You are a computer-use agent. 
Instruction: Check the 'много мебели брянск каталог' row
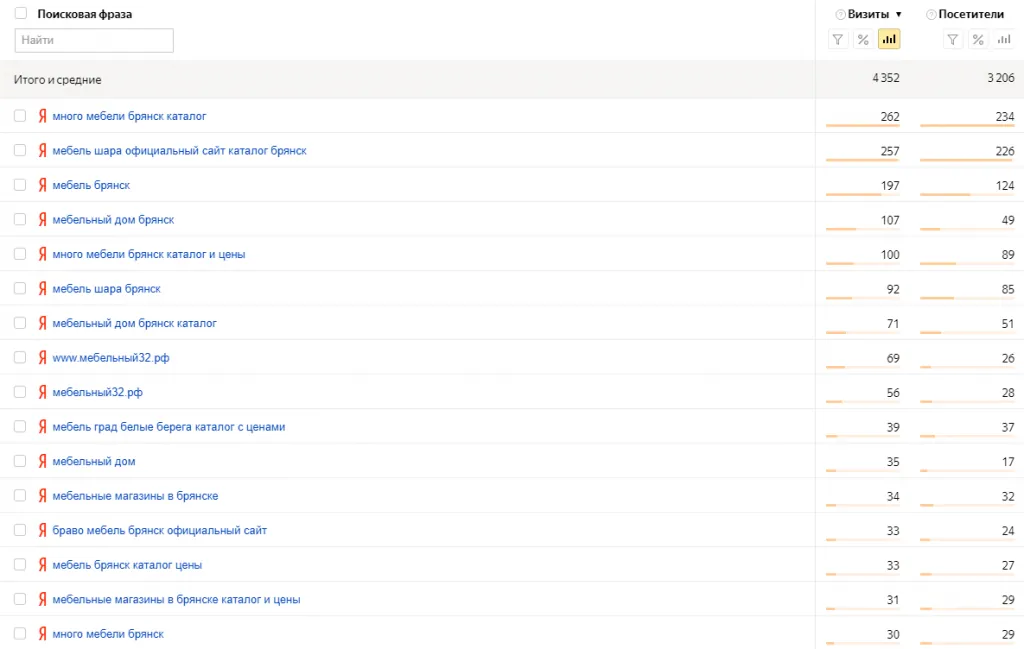[x=20, y=116]
